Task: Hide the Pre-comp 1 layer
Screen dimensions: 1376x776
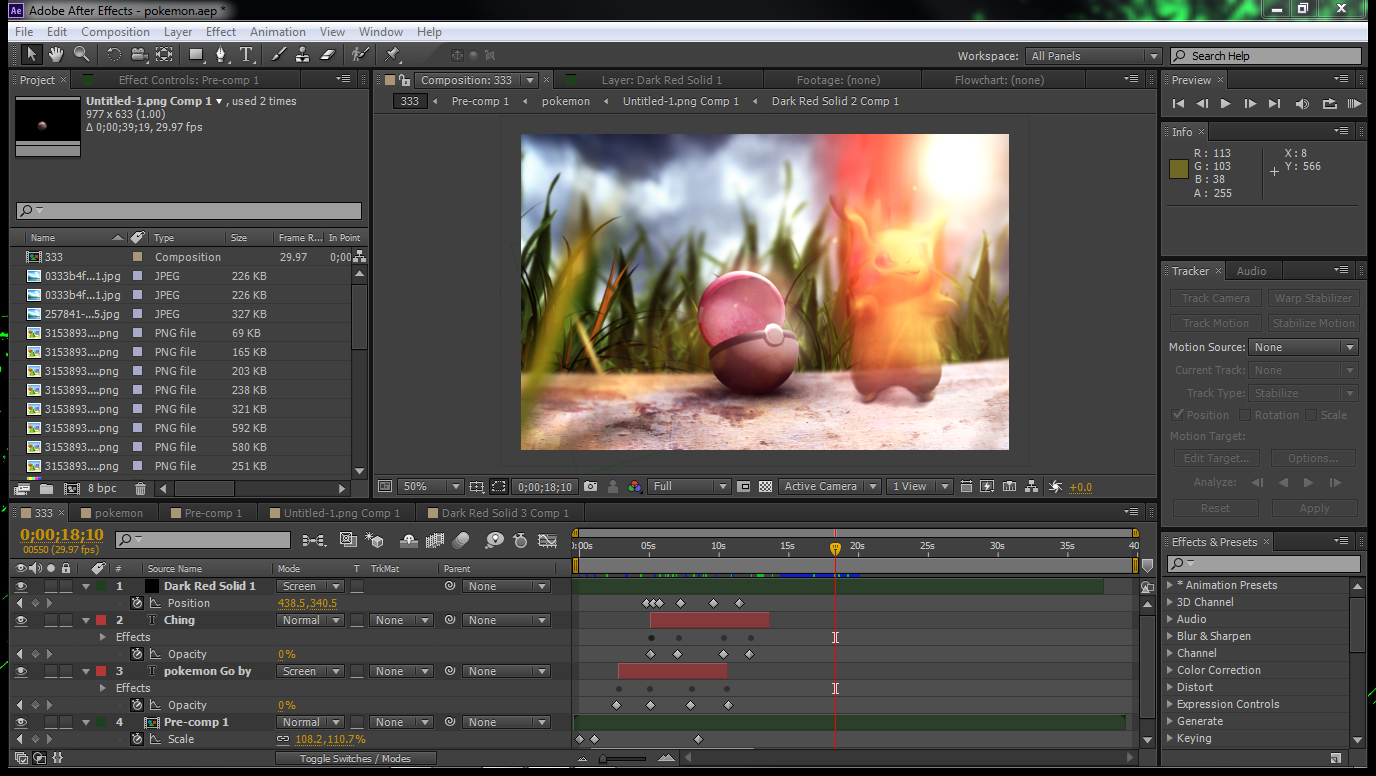Action: point(21,722)
